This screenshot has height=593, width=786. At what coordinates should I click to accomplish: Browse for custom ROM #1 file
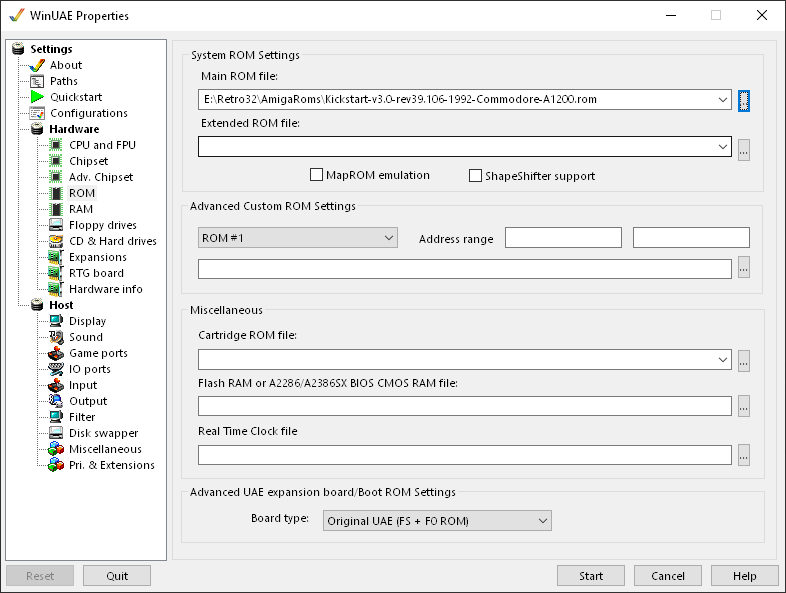pos(744,267)
